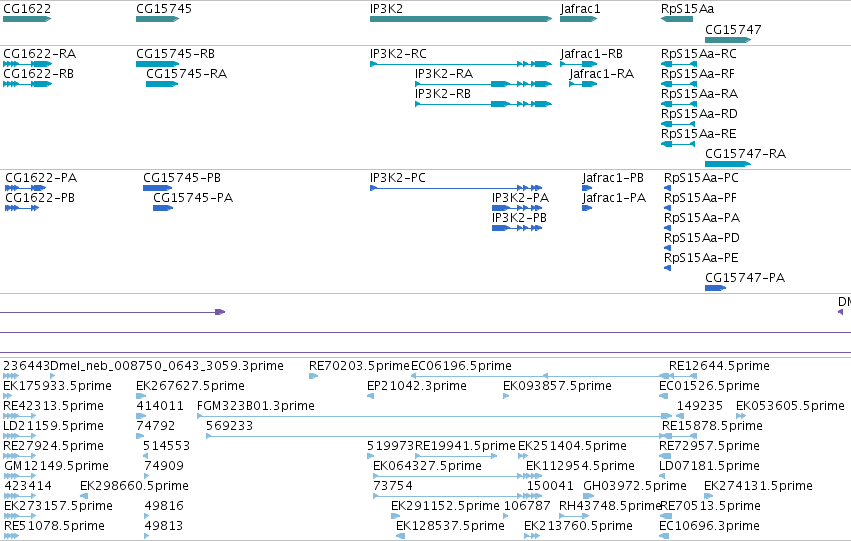The image size is (851, 541).
Task: Select transcript IP3K2-RC
Action: (398, 54)
